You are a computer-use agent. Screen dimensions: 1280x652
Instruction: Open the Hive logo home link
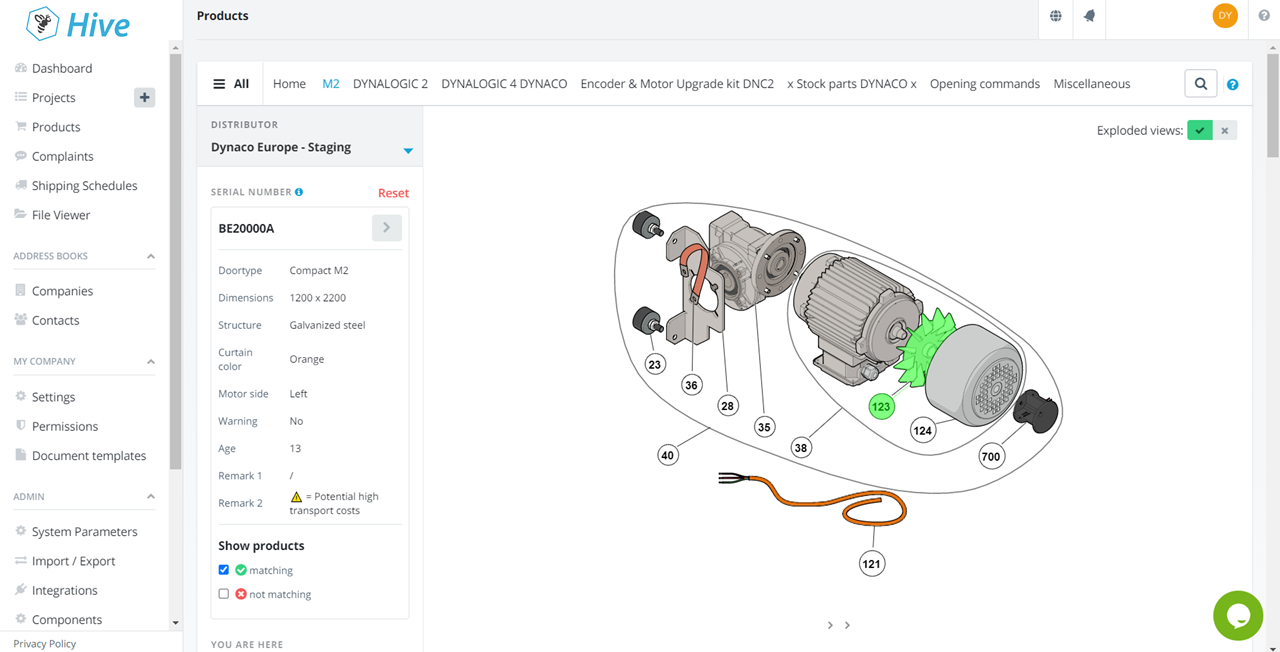click(78, 23)
